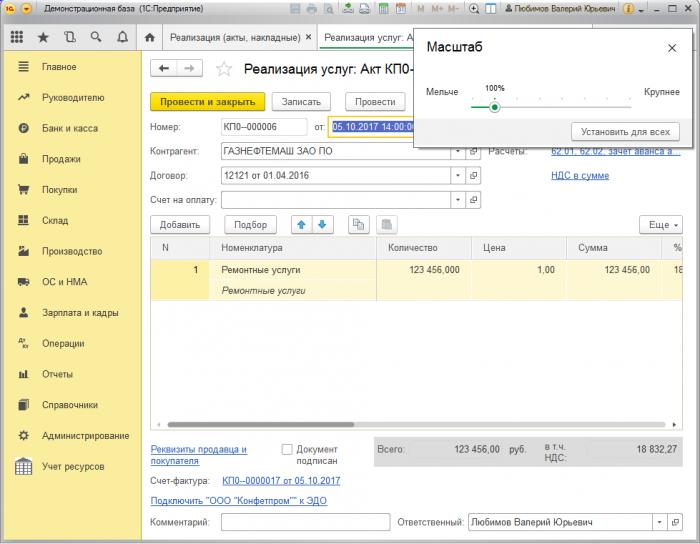700x544 pixels.
Task: Click into the Комментарий field
Action: click(305, 522)
